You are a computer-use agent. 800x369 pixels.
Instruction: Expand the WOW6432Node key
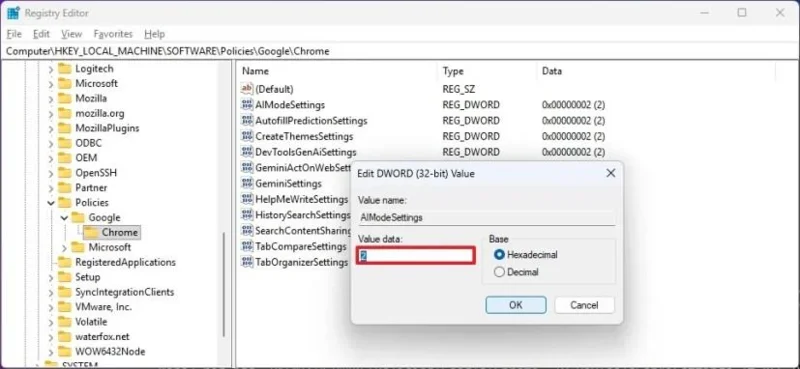[51, 352]
